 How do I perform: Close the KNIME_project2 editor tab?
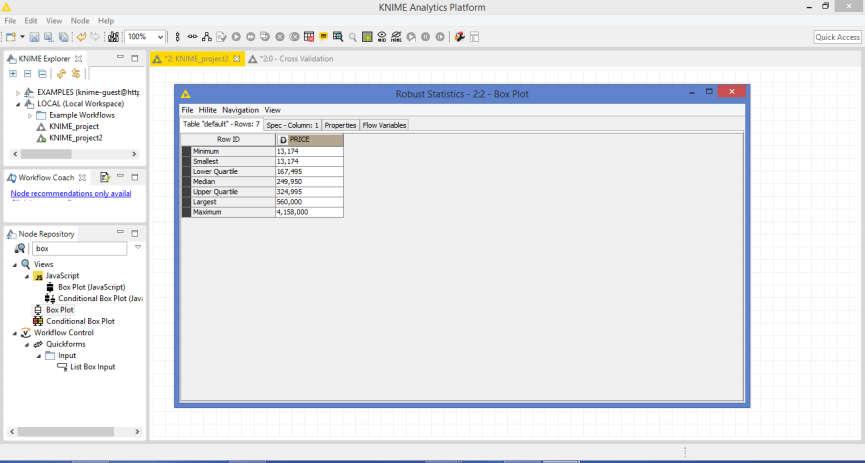237,59
